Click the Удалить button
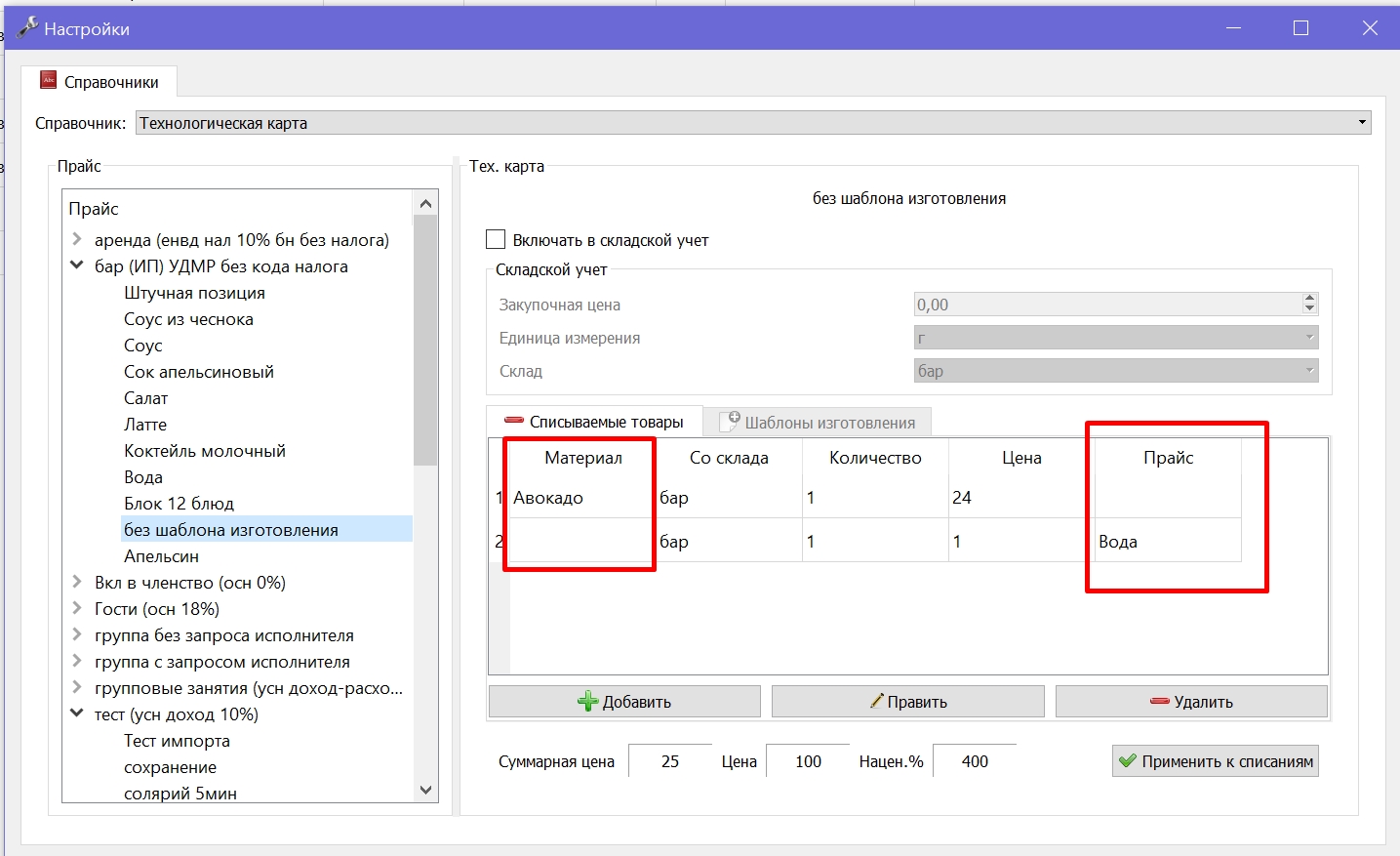Image resolution: width=1400 pixels, height=856 pixels. pos(1191,701)
